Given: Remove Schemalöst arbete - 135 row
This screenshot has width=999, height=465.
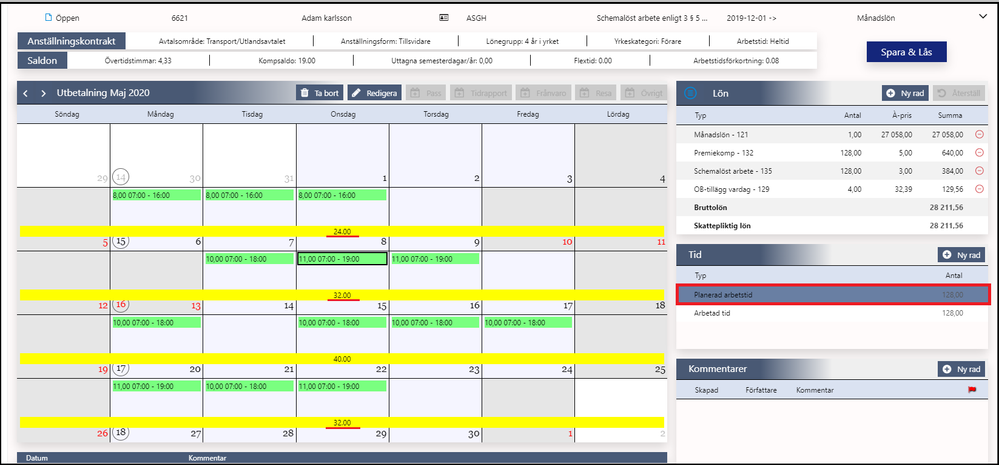Looking at the screenshot, I should [979, 171].
